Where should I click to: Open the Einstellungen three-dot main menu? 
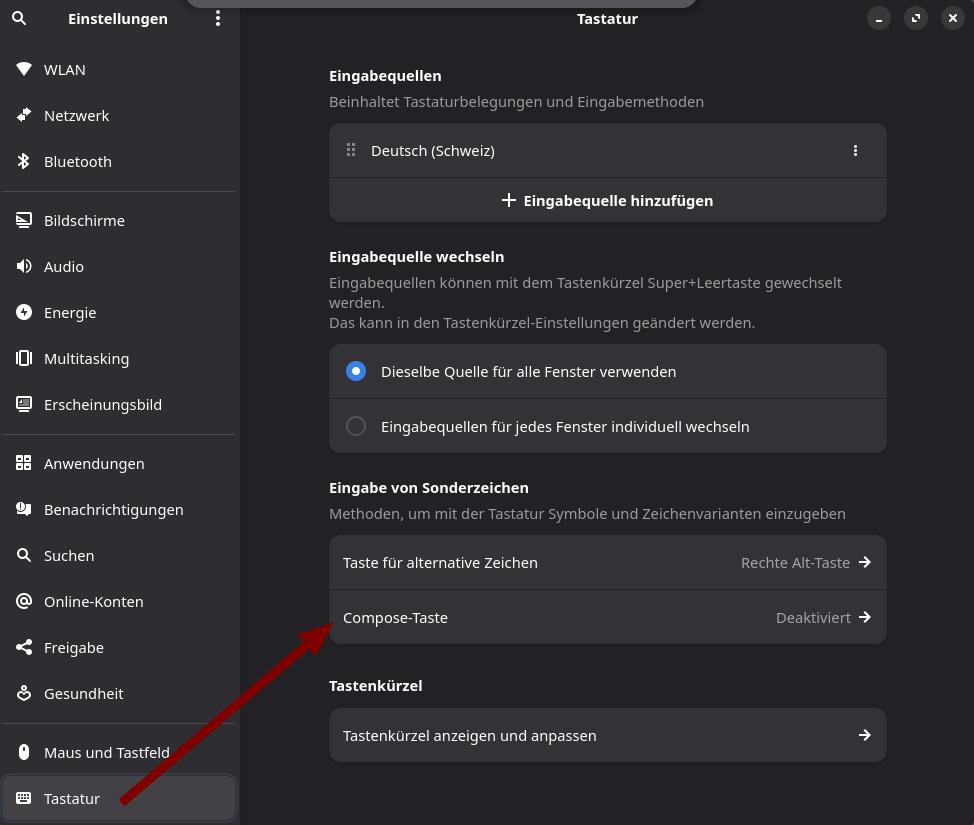pyautogui.click(x=218, y=18)
